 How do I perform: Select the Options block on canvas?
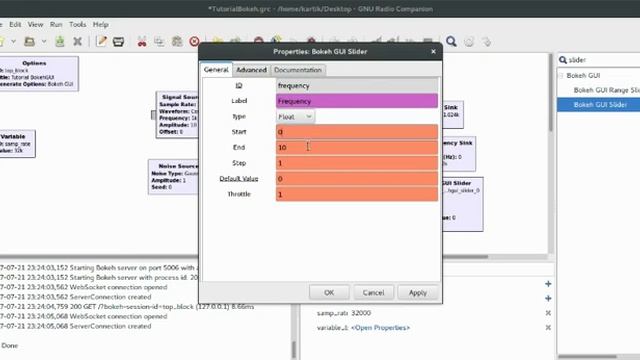[38, 74]
